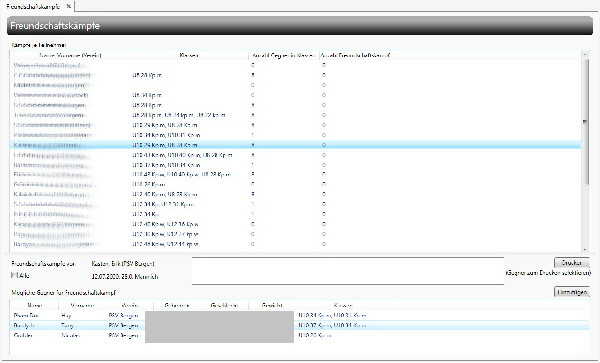Sort opponents table by Gewicht header

point(272,306)
